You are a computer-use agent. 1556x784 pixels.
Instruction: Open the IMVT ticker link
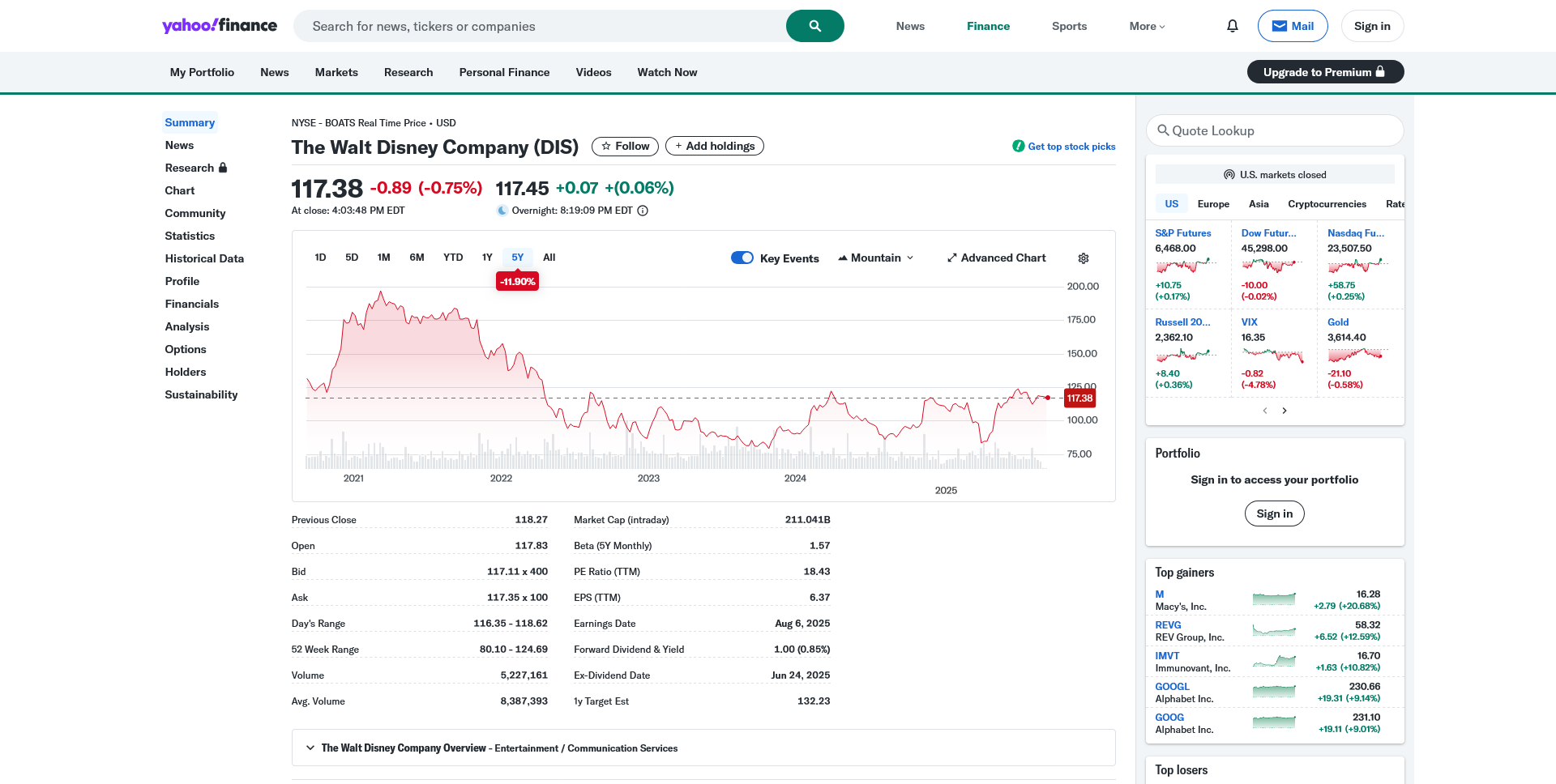pos(1167,655)
